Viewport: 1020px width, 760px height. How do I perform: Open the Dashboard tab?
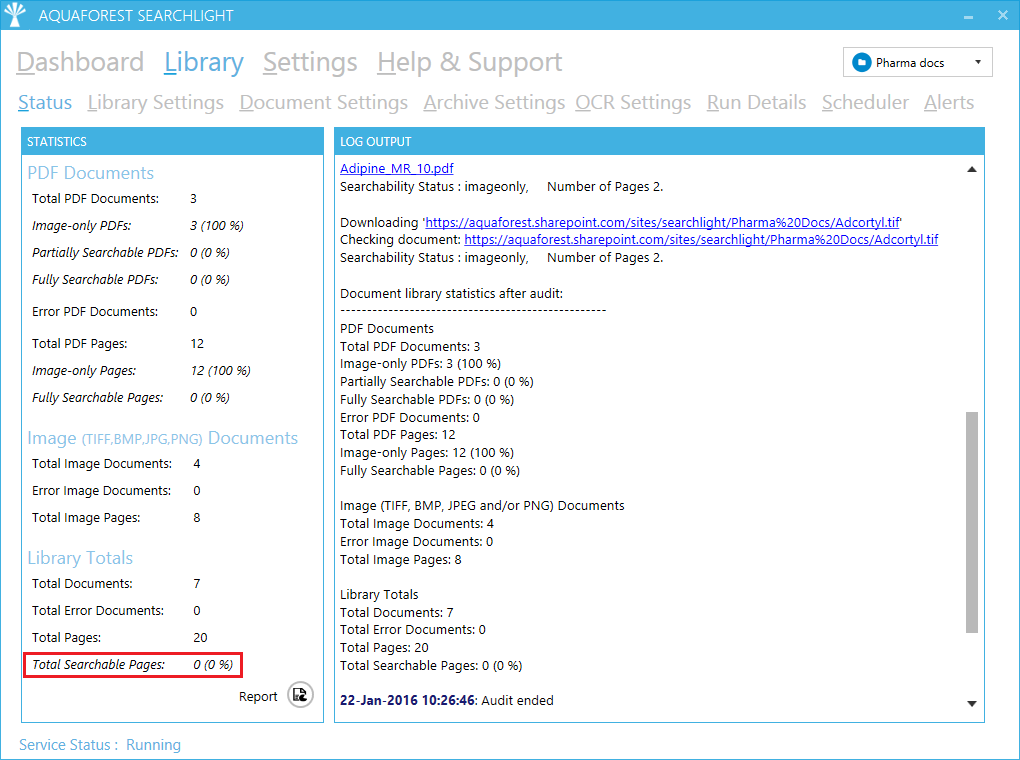pyautogui.click(x=80, y=62)
